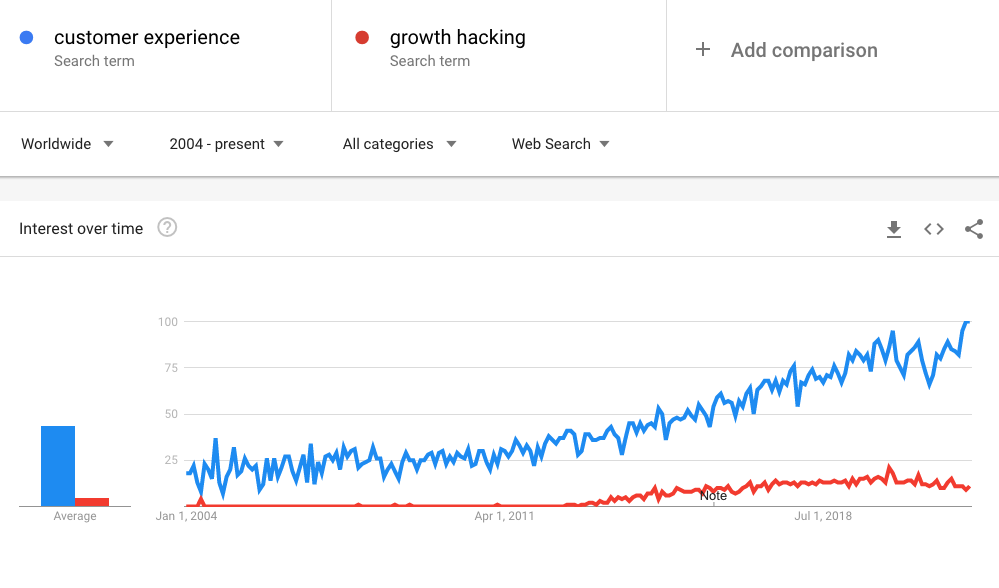Image resolution: width=999 pixels, height=588 pixels.
Task: Click the blue Average bar
Action: tap(58, 466)
